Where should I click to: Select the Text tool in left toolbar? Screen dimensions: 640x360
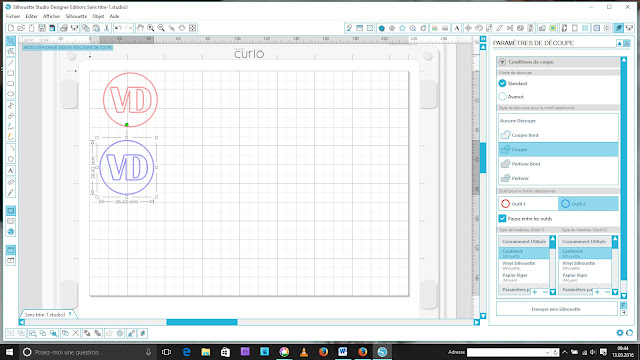(11, 171)
